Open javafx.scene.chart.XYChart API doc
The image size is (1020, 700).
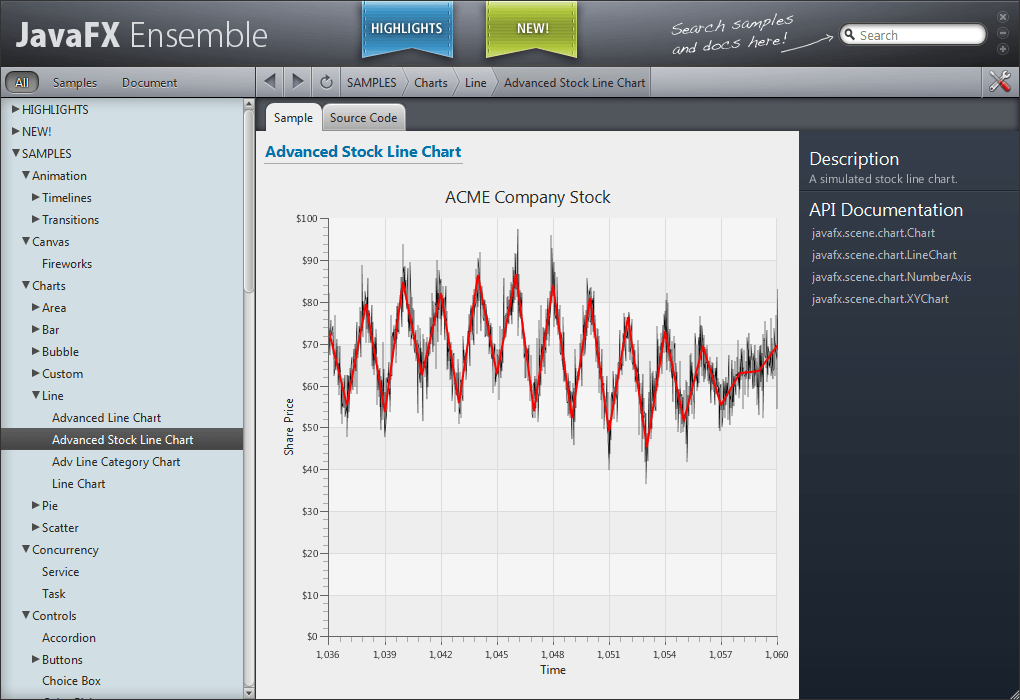coord(880,299)
